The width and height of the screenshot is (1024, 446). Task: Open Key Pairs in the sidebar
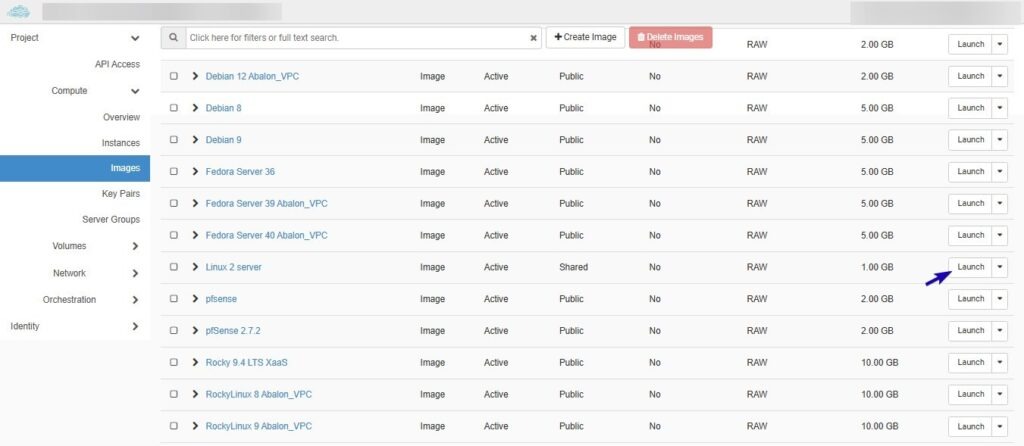pyautogui.click(x=121, y=194)
